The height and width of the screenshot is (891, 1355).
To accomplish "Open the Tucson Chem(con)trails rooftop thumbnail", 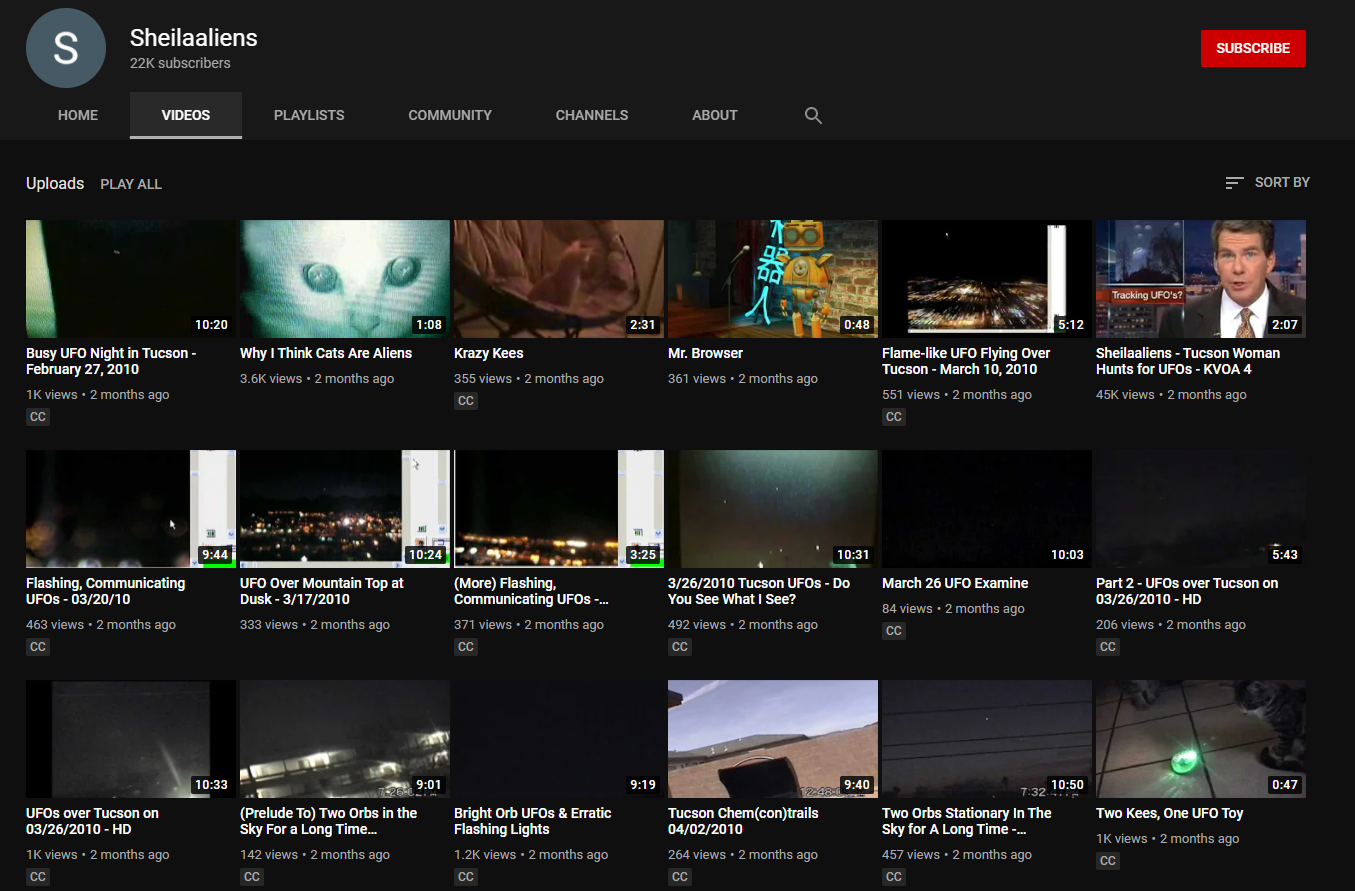I will click(773, 739).
